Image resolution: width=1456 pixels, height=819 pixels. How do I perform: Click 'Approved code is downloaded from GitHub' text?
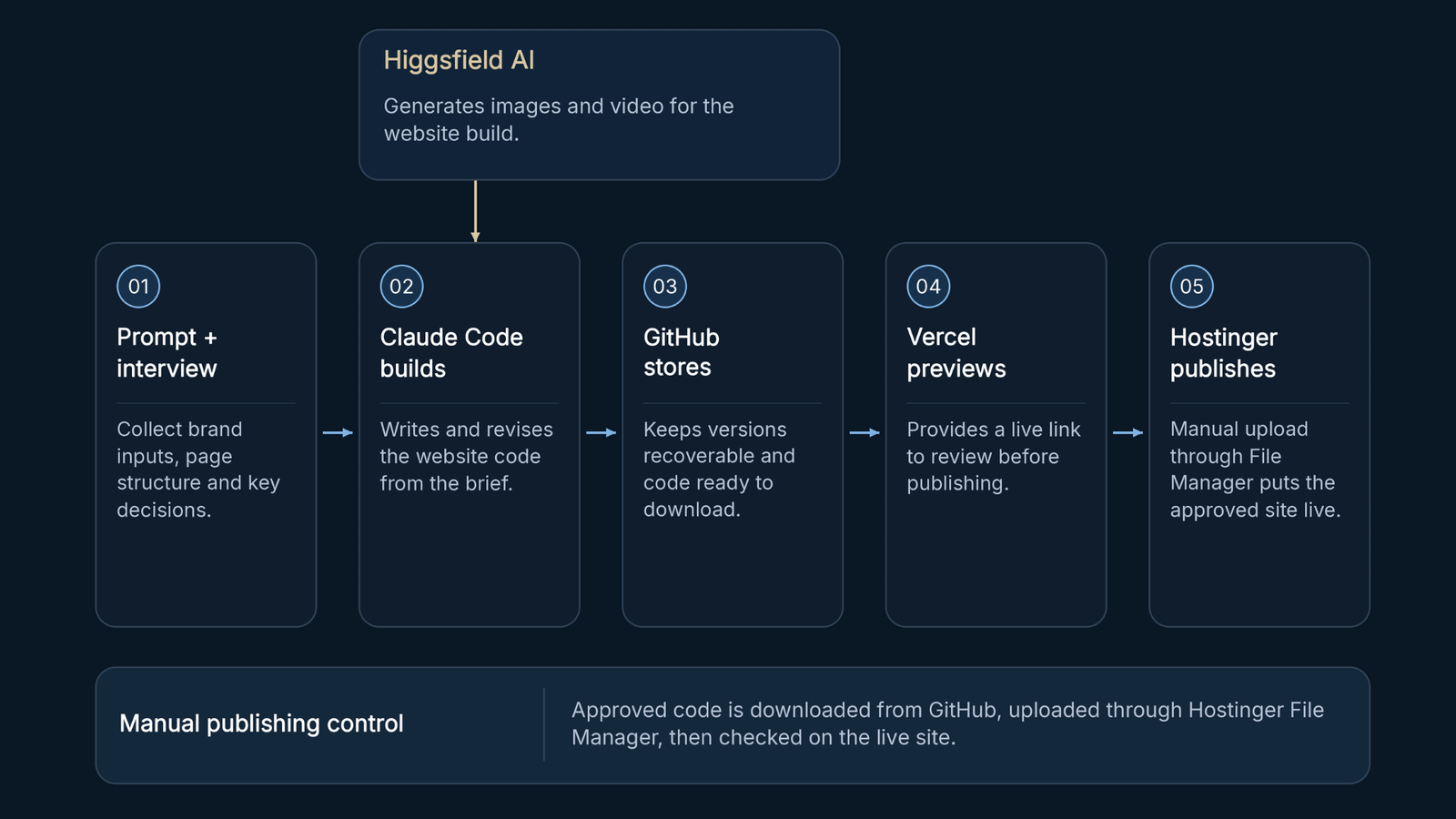tap(947, 723)
